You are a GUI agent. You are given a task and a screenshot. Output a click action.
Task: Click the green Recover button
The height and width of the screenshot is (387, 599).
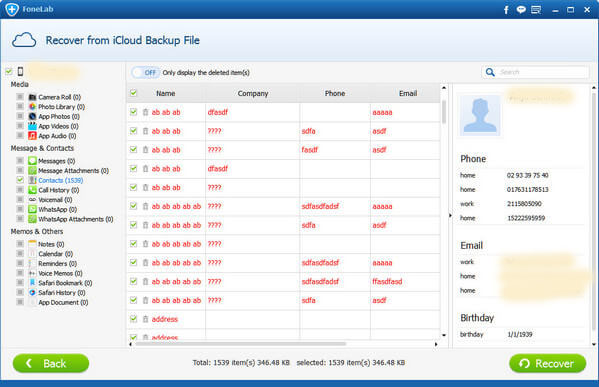point(547,363)
